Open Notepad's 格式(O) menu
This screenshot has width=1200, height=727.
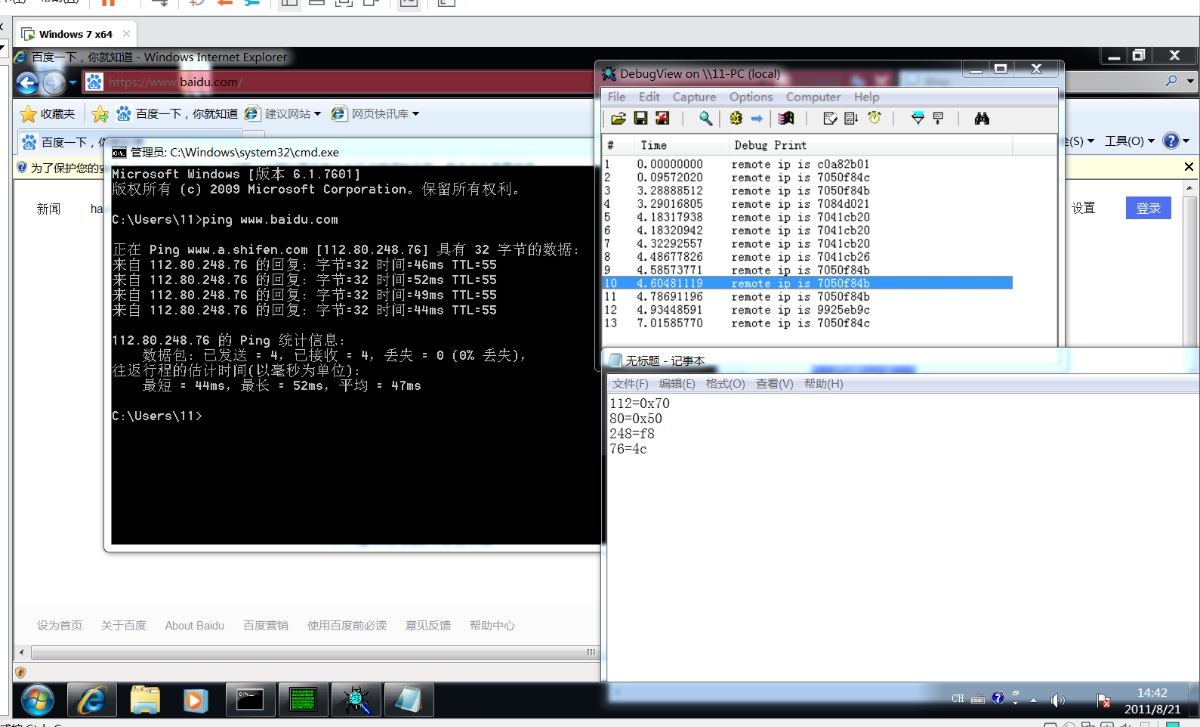pos(725,384)
